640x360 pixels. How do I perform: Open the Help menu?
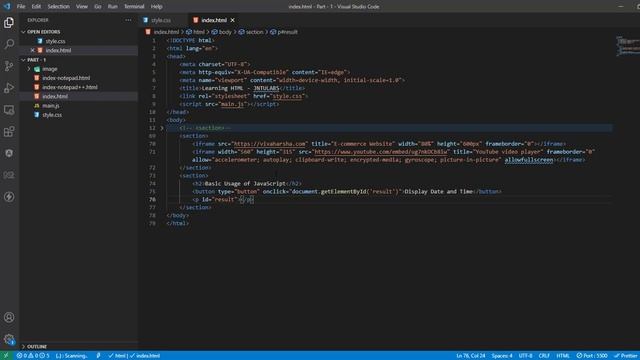pyautogui.click(x=156, y=7)
